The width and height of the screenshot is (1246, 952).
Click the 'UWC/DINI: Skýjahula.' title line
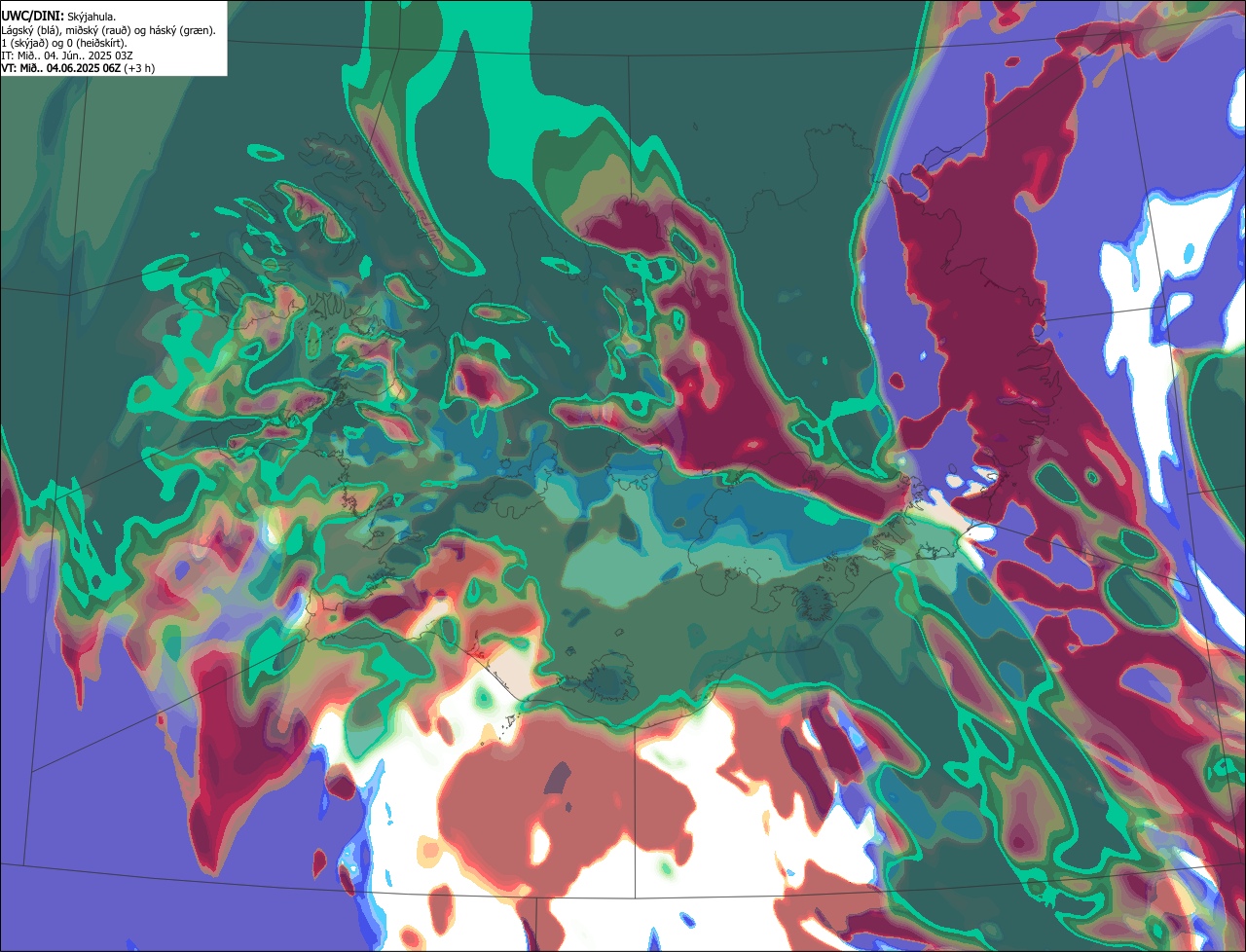tap(58, 17)
